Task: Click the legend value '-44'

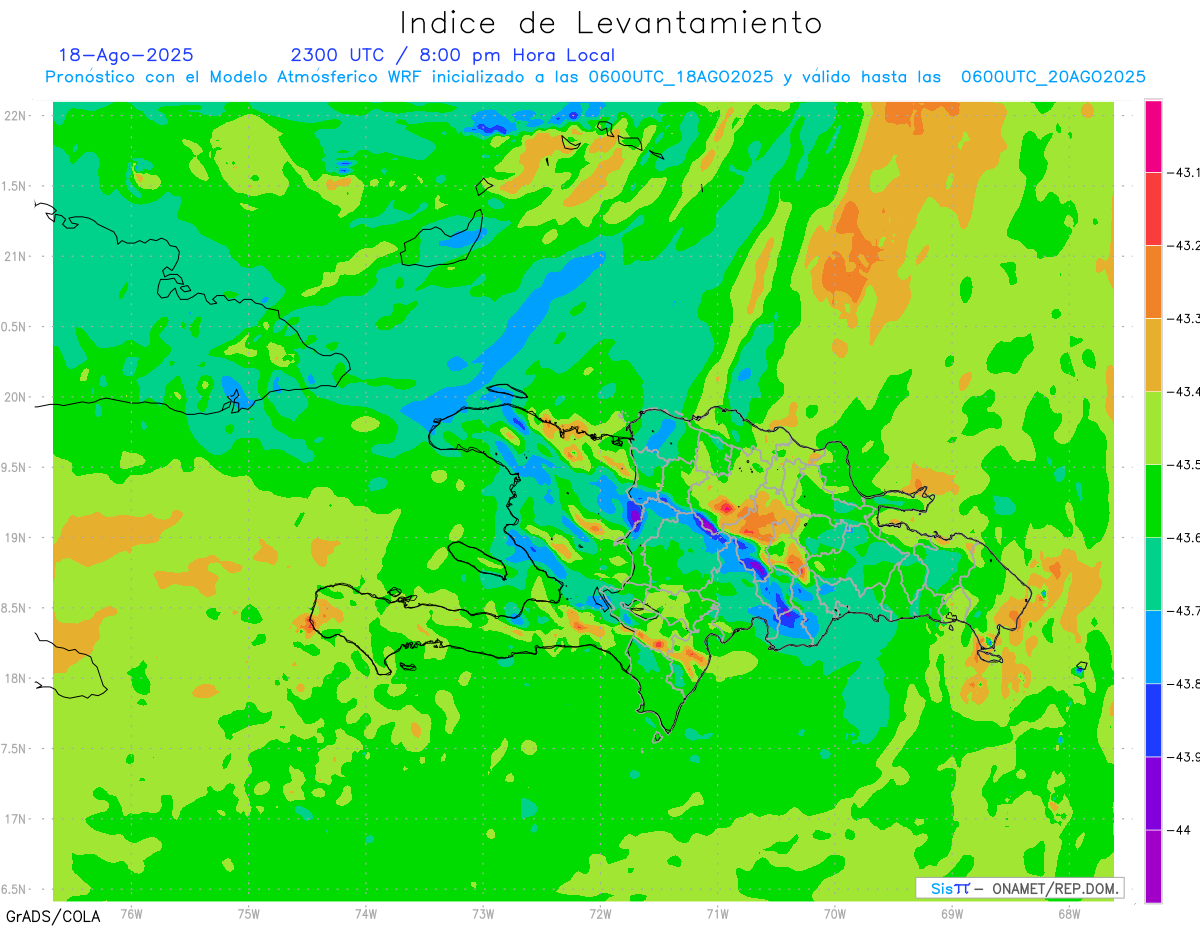Action: pyautogui.click(x=1179, y=830)
